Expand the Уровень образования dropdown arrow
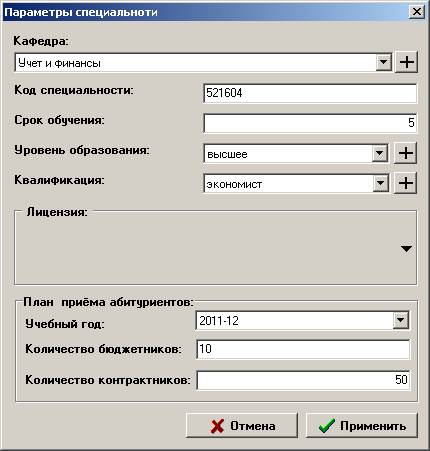This screenshot has height=451, width=430. point(380,153)
